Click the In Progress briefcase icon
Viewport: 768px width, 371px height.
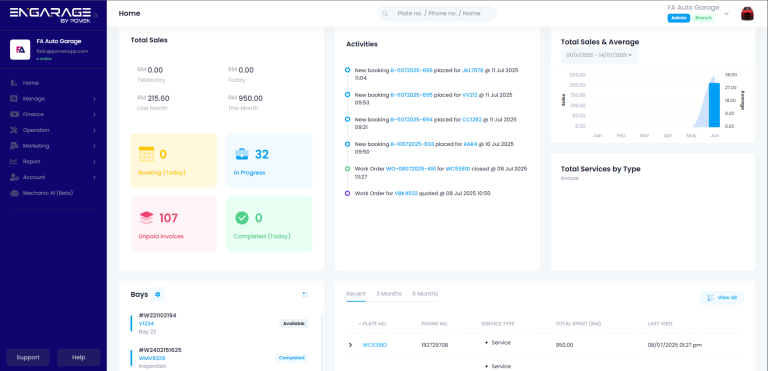[242, 154]
